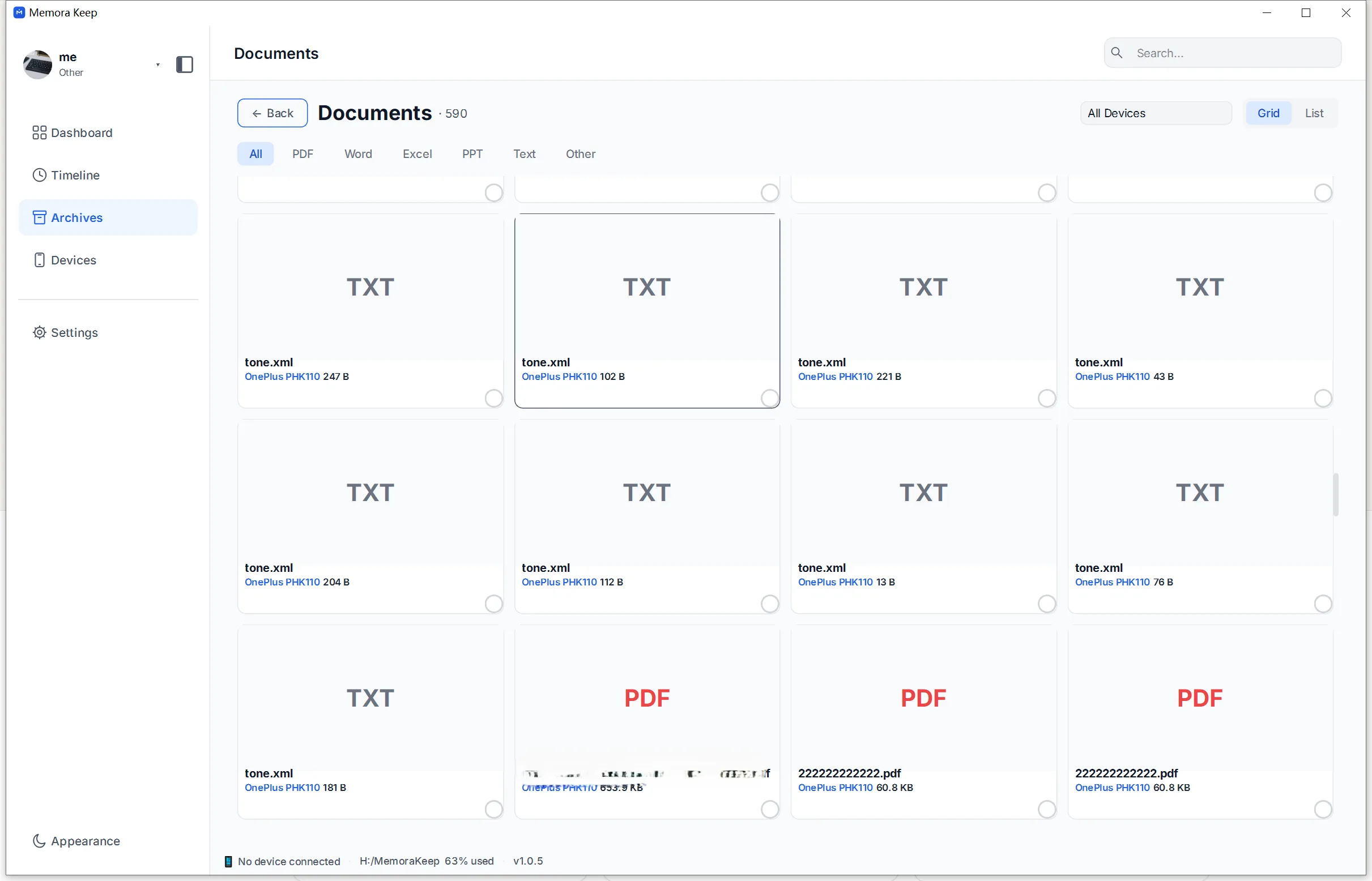Image resolution: width=1372 pixels, height=881 pixels.
Task: Switch to the Excel filter tab
Action: point(417,154)
